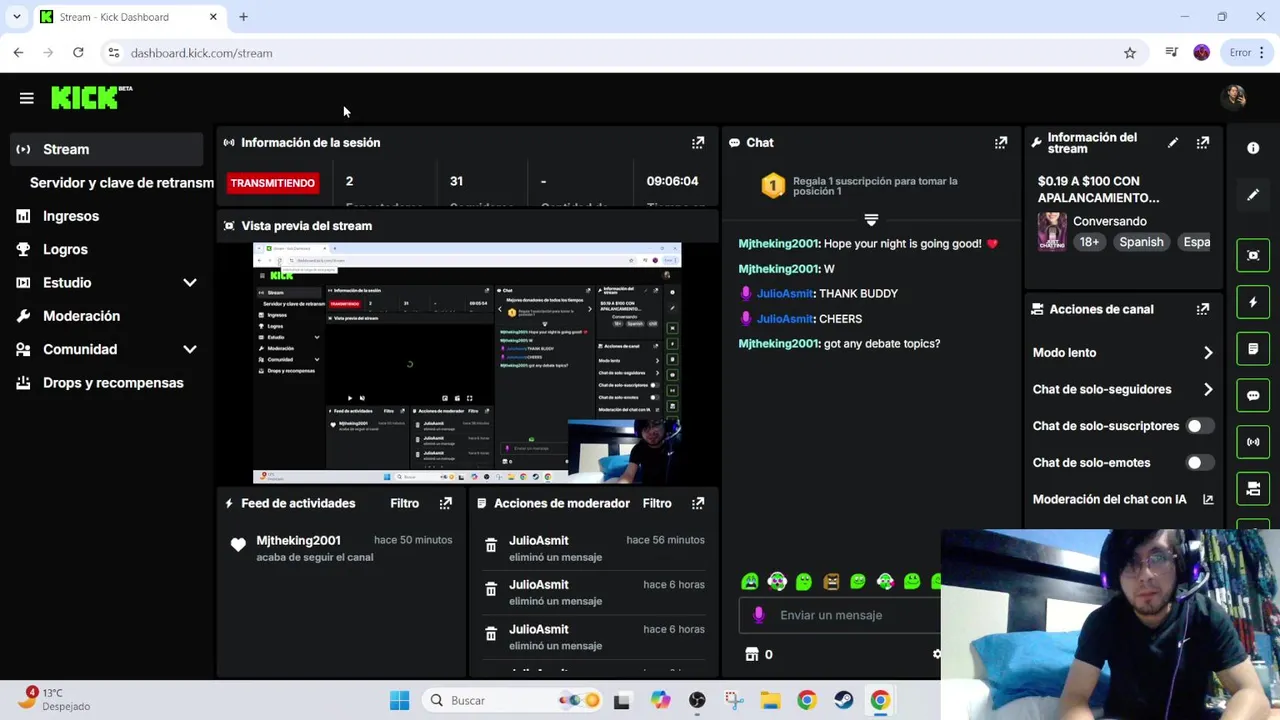
Task: Enable Chat de solo-emotes
Action: point(1198,463)
